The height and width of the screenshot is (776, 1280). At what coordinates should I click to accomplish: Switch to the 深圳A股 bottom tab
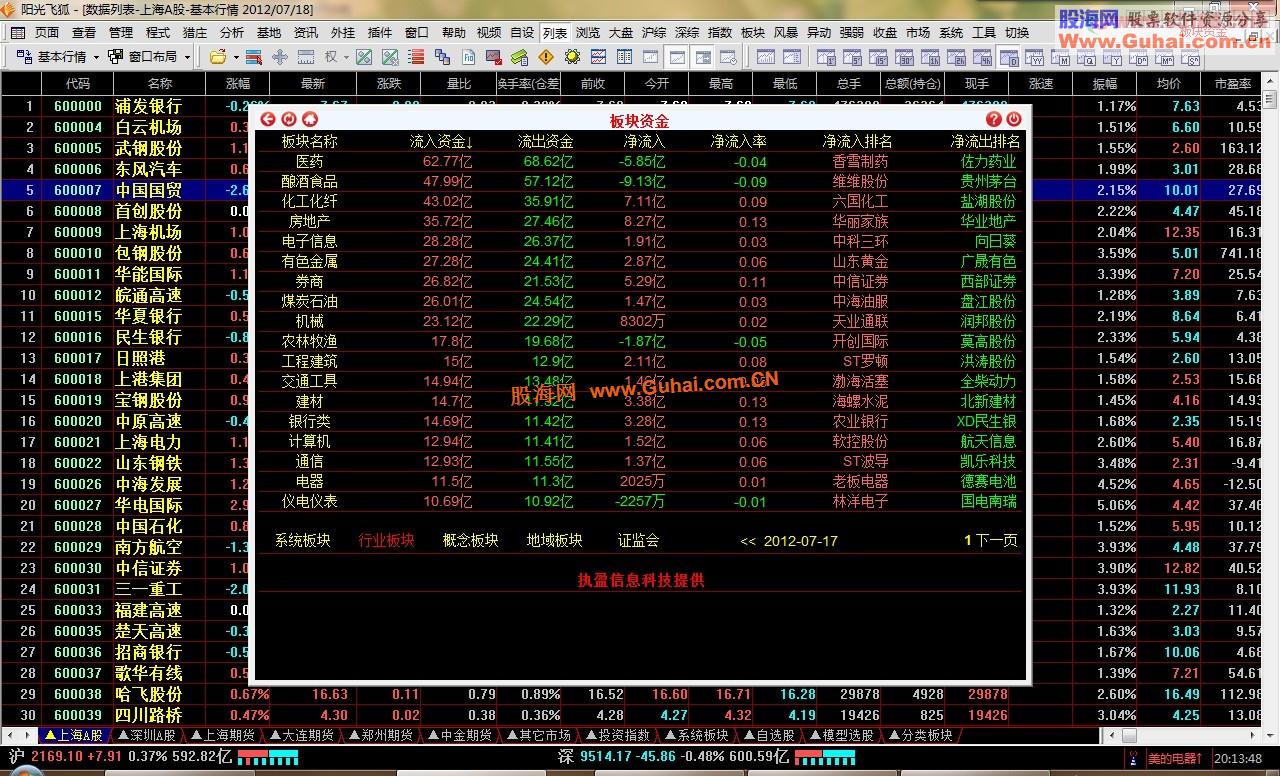pos(146,735)
